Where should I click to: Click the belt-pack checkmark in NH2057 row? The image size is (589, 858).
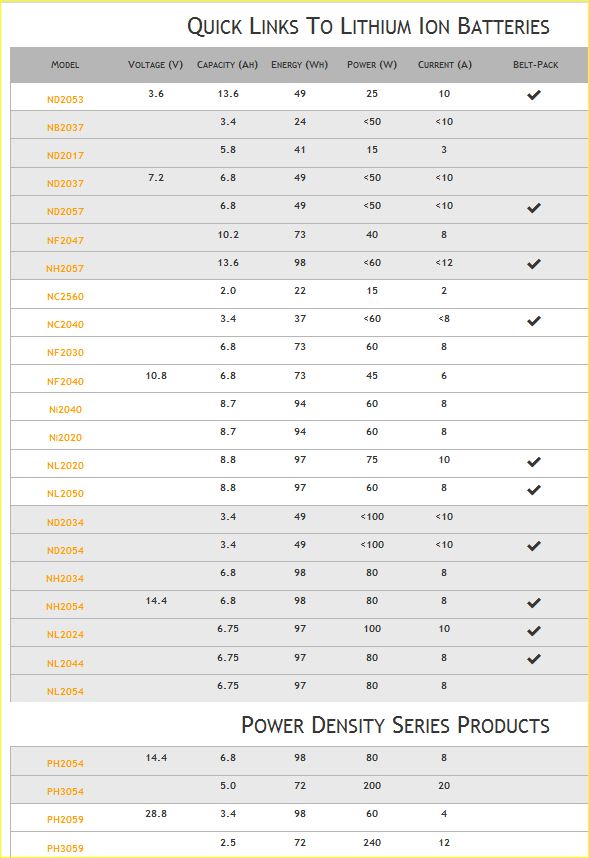[534, 264]
